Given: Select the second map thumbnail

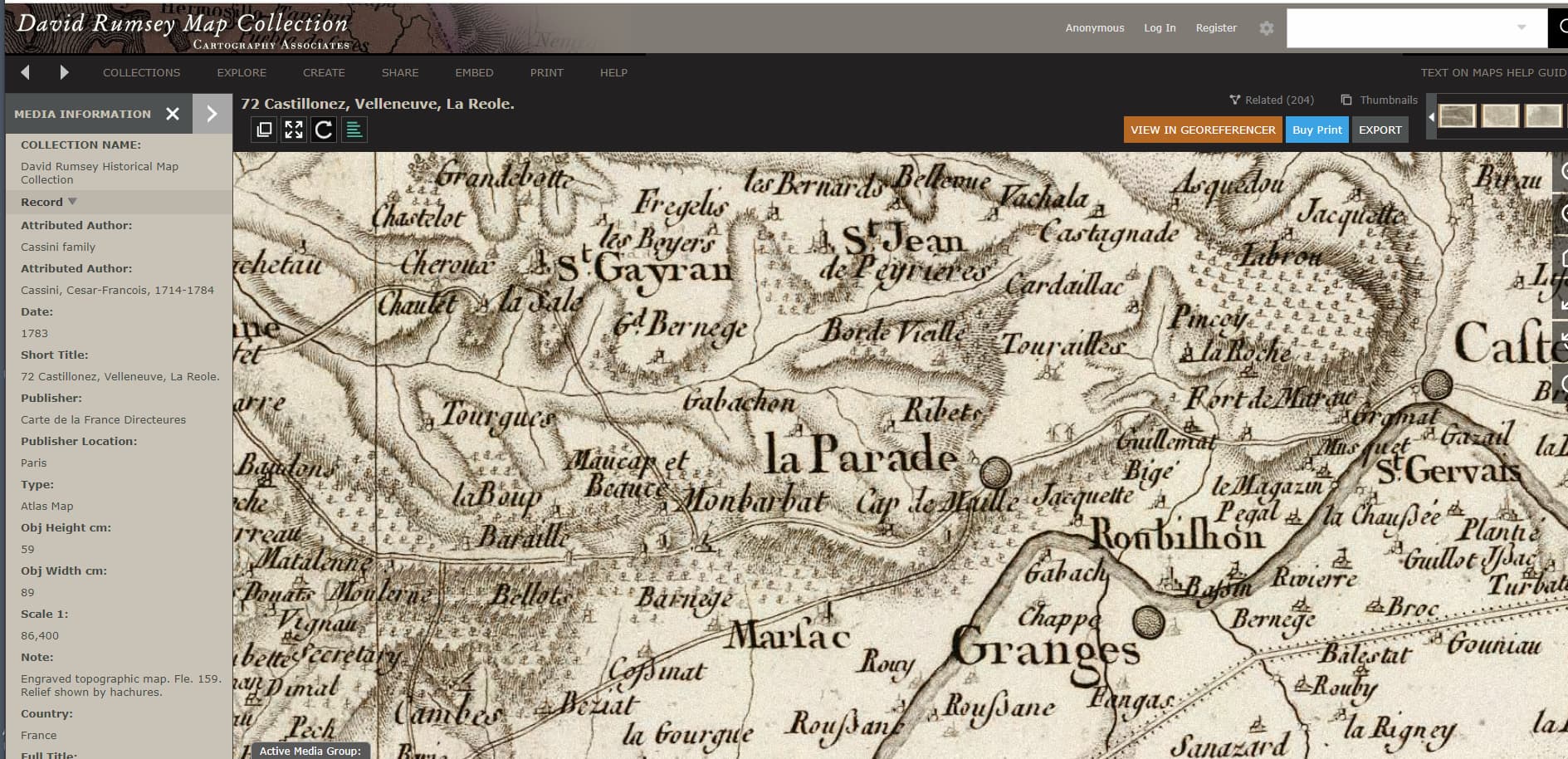Looking at the screenshot, I should 1500,115.
